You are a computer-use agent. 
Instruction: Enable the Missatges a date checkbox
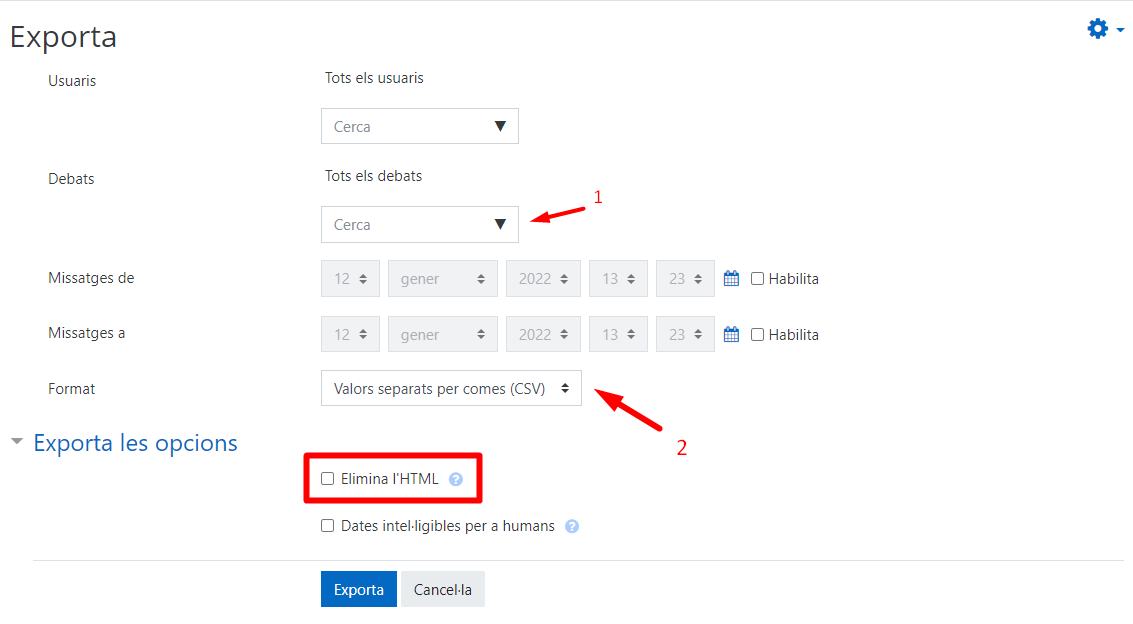click(757, 334)
